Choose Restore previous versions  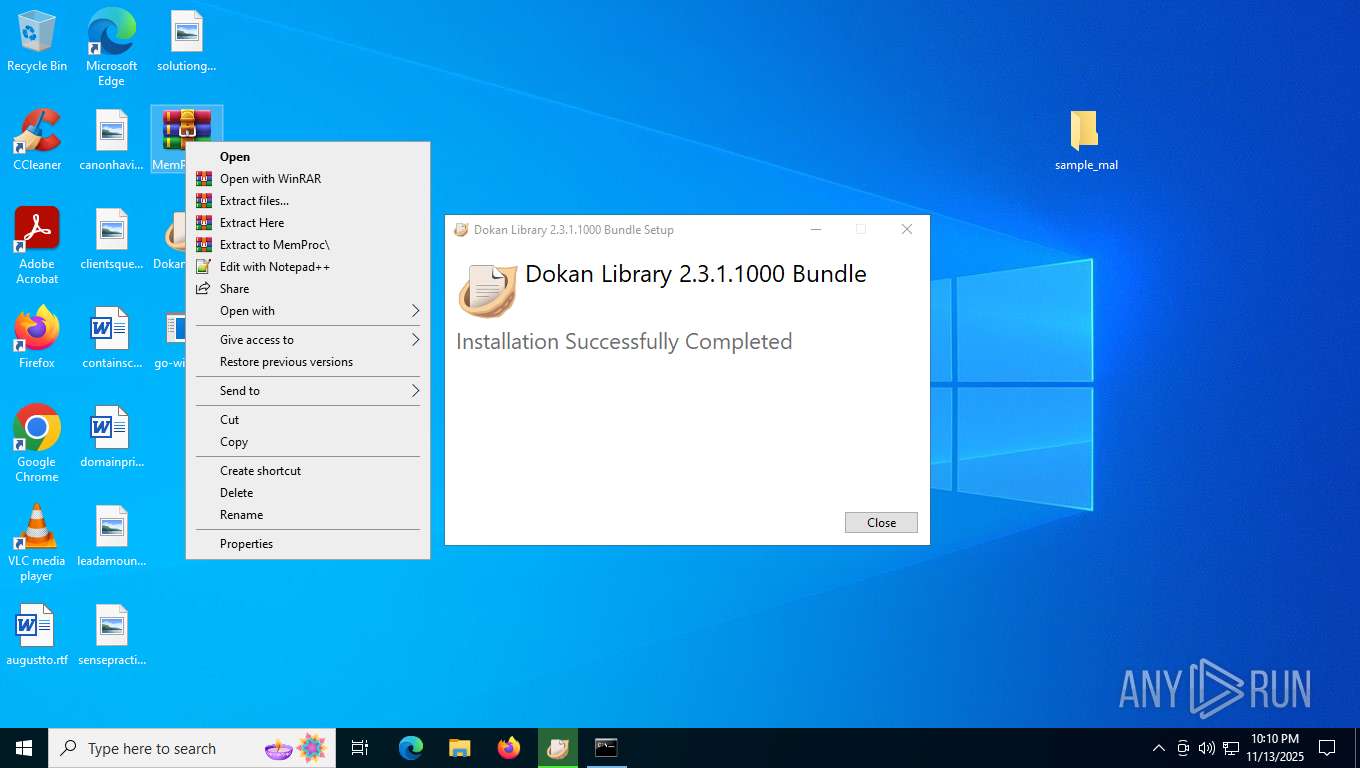coord(308,362)
